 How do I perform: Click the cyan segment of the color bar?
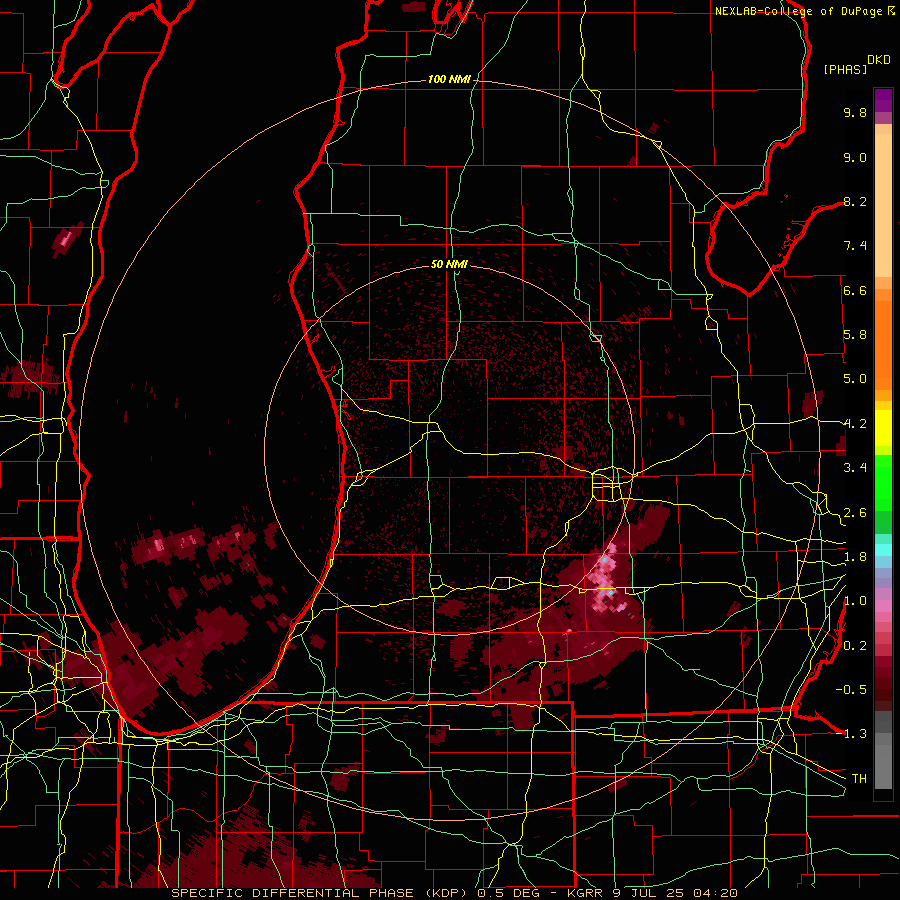[883, 549]
